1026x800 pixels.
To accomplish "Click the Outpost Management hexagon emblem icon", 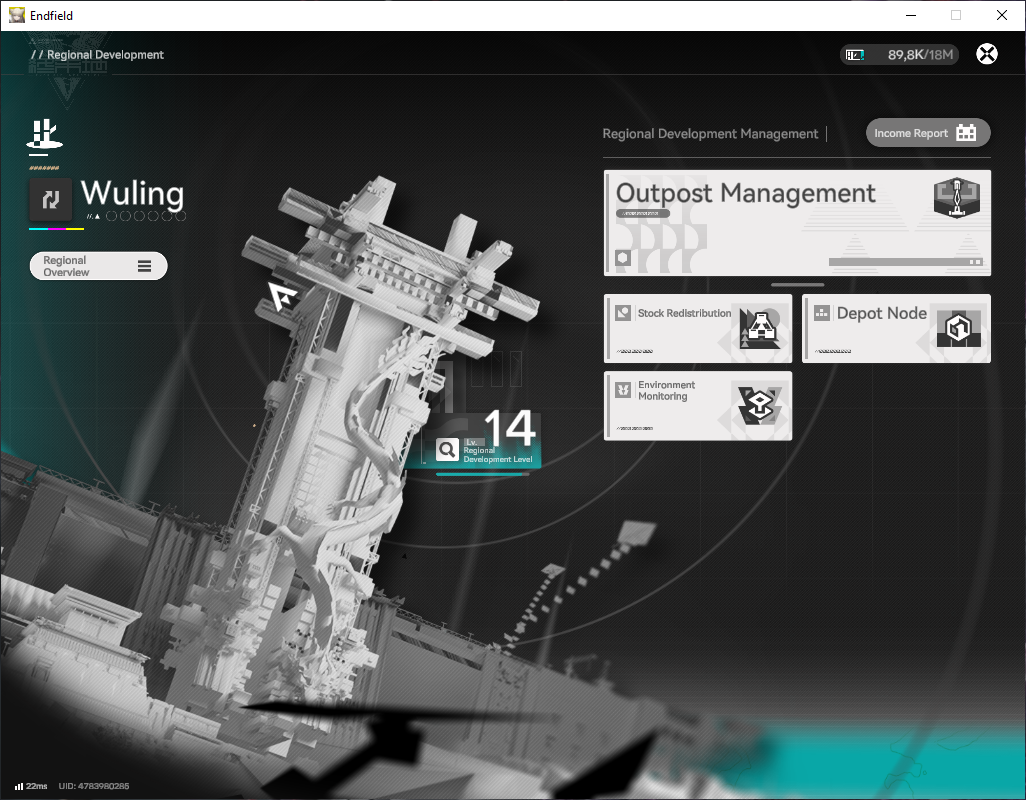I will pos(957,198).
